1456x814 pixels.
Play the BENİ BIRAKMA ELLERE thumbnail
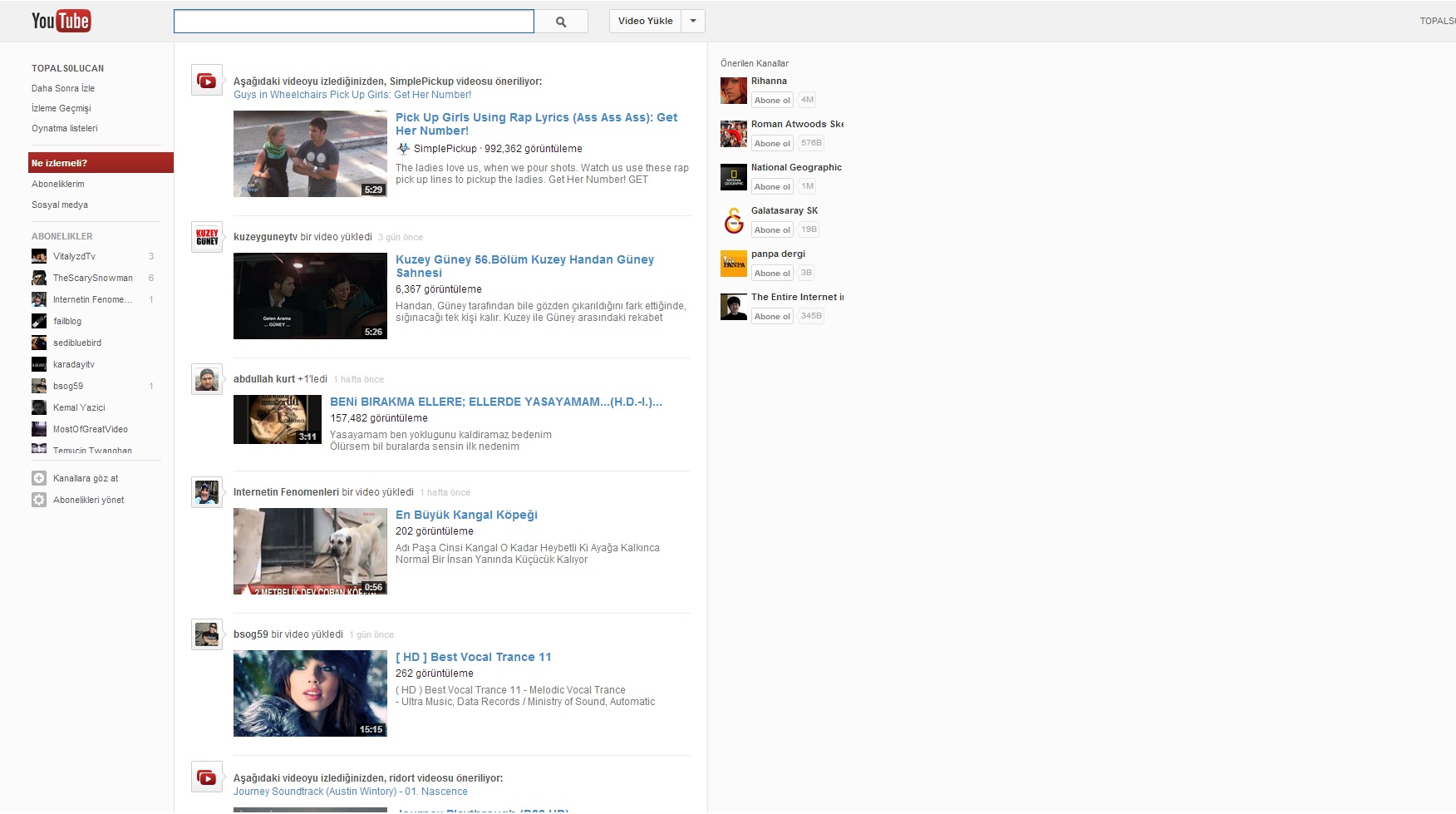pyautogui.click(x=278, y=419)
